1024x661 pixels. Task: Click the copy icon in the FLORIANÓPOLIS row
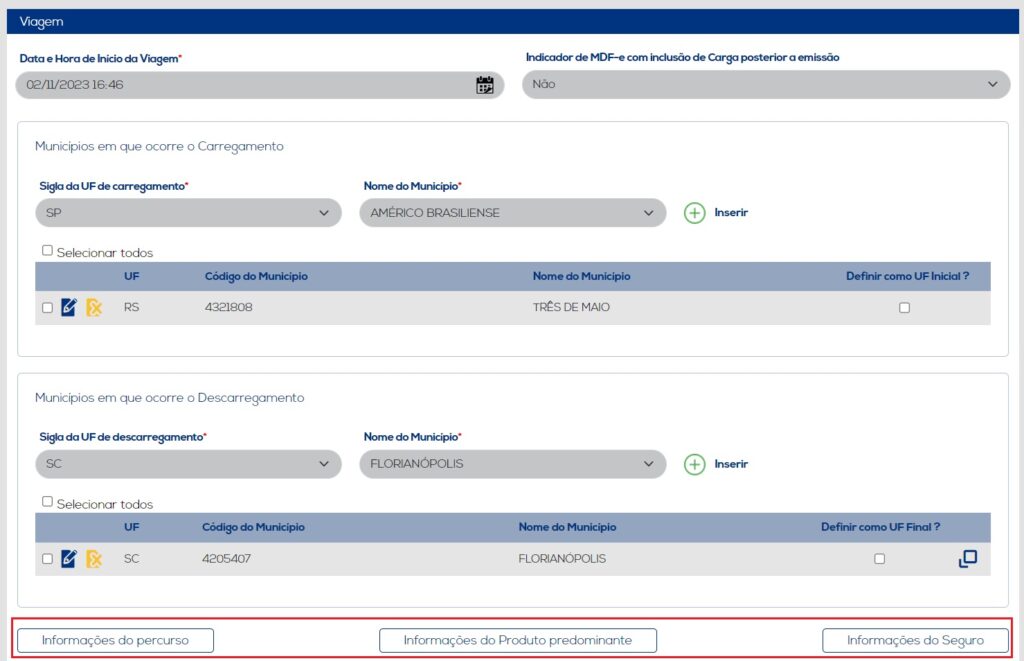tap(967, 559)
